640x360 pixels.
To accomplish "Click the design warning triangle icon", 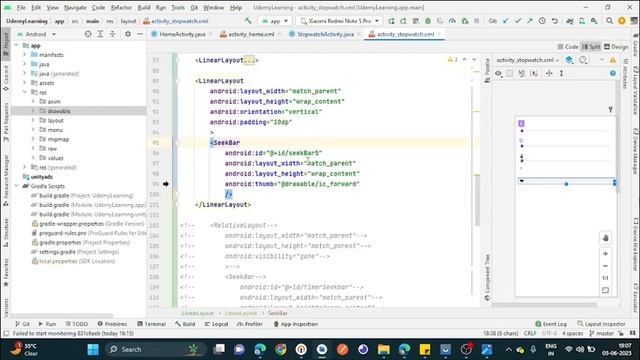I will 613,60.
